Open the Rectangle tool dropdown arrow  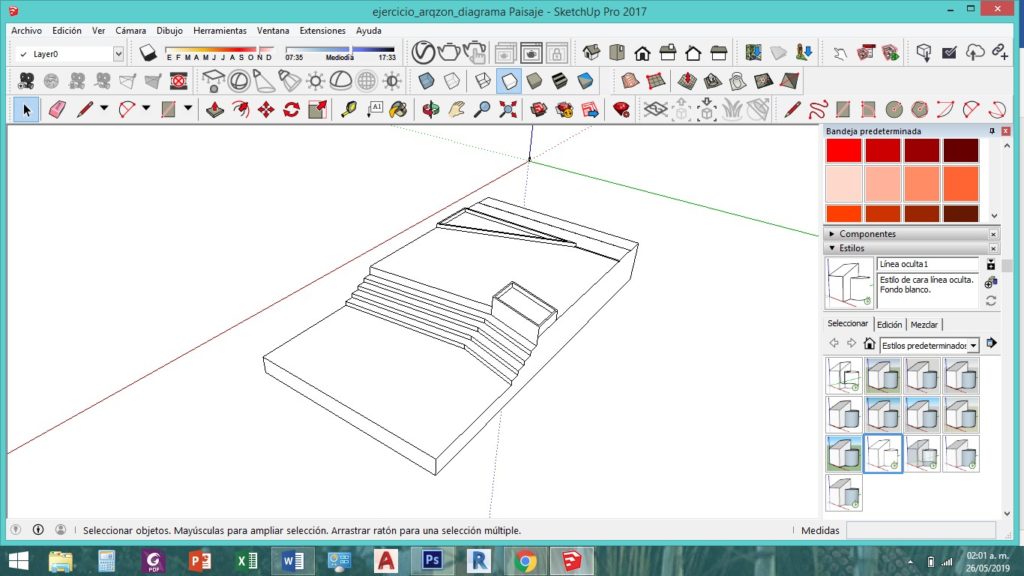188,108
